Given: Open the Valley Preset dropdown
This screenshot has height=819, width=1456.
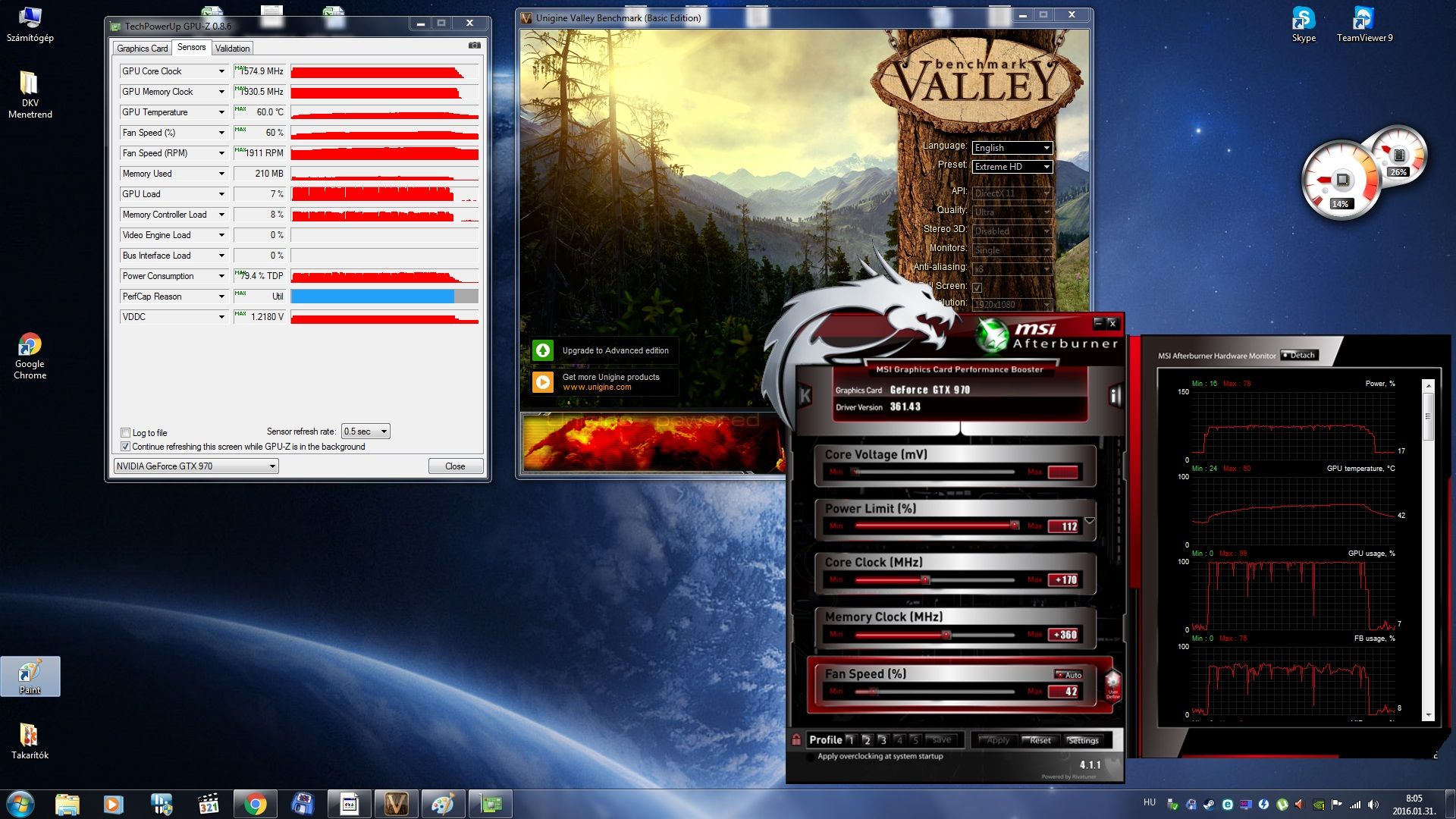Looking at the screenshot, I should pyautogui.click(x=1012, y=167).
